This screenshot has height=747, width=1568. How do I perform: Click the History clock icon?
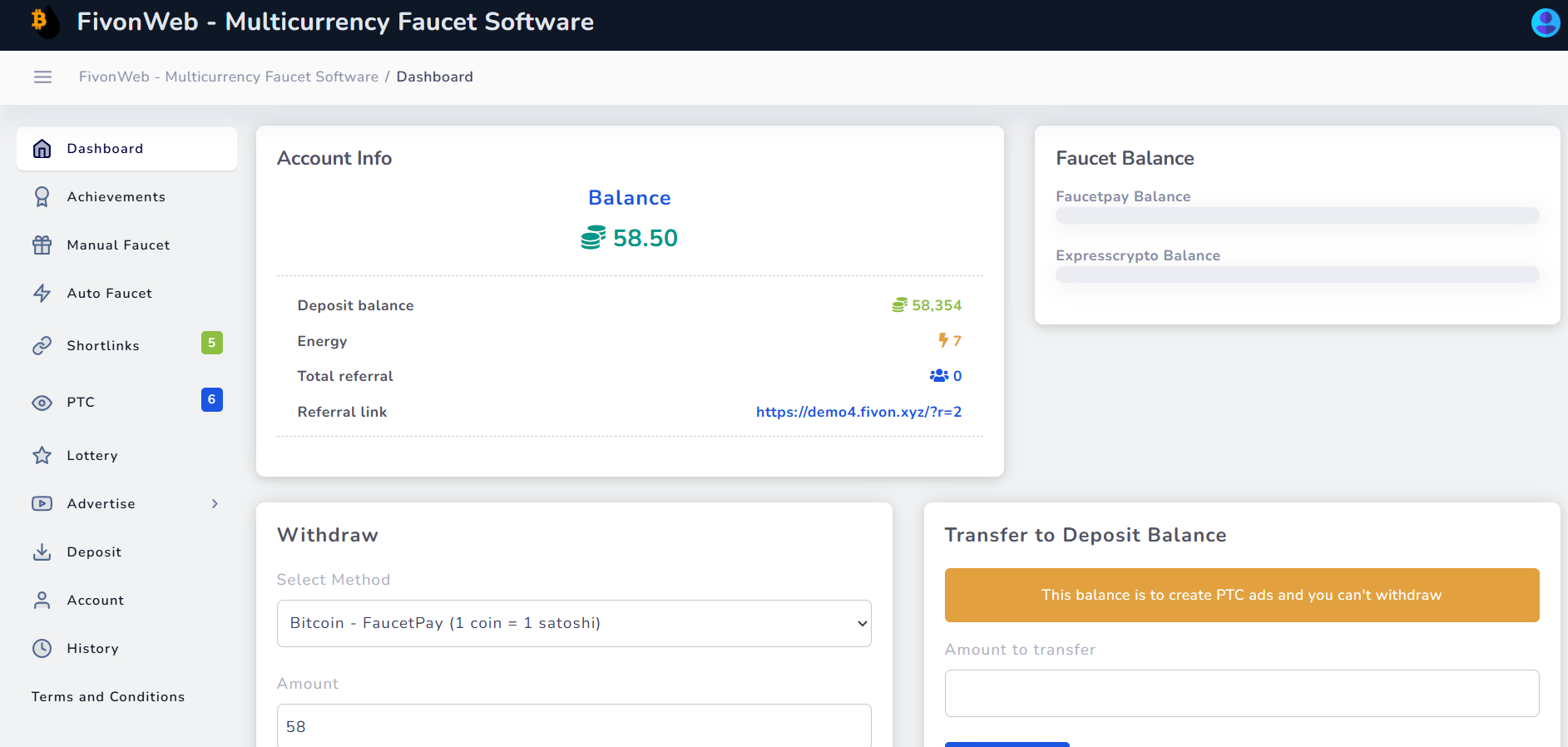42,649
